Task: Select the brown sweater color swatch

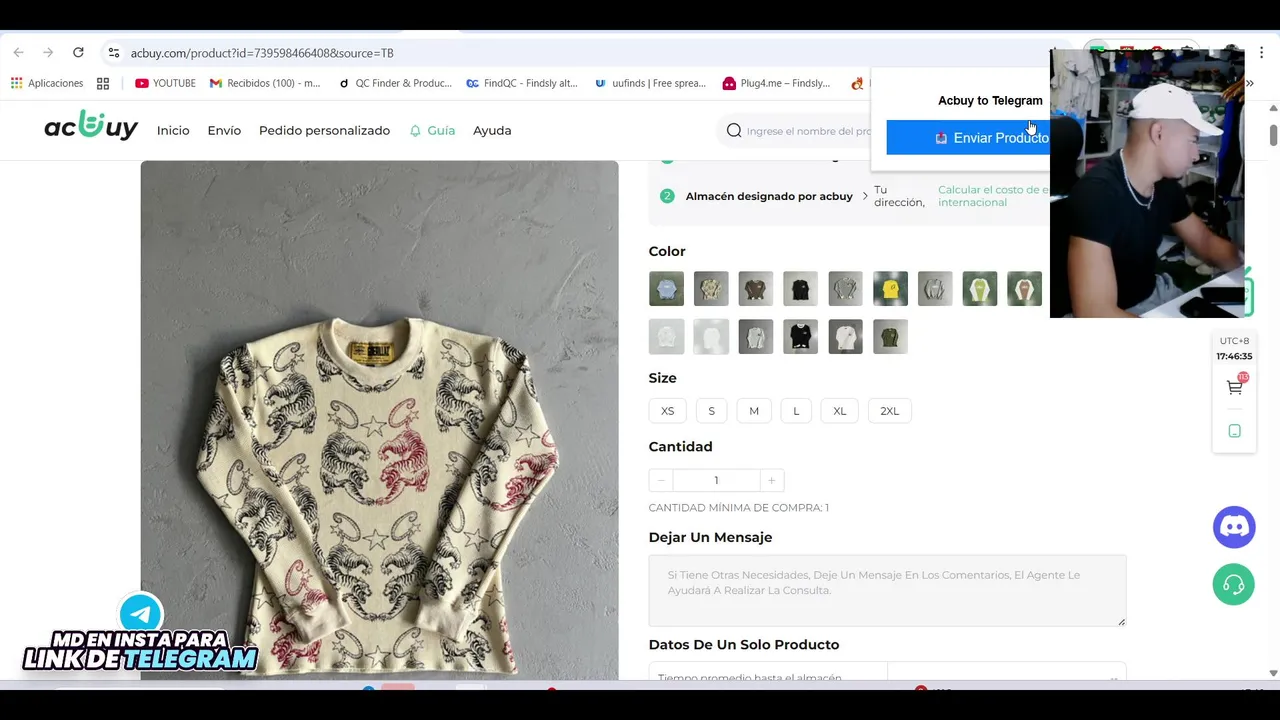Action: coord(756,289)
